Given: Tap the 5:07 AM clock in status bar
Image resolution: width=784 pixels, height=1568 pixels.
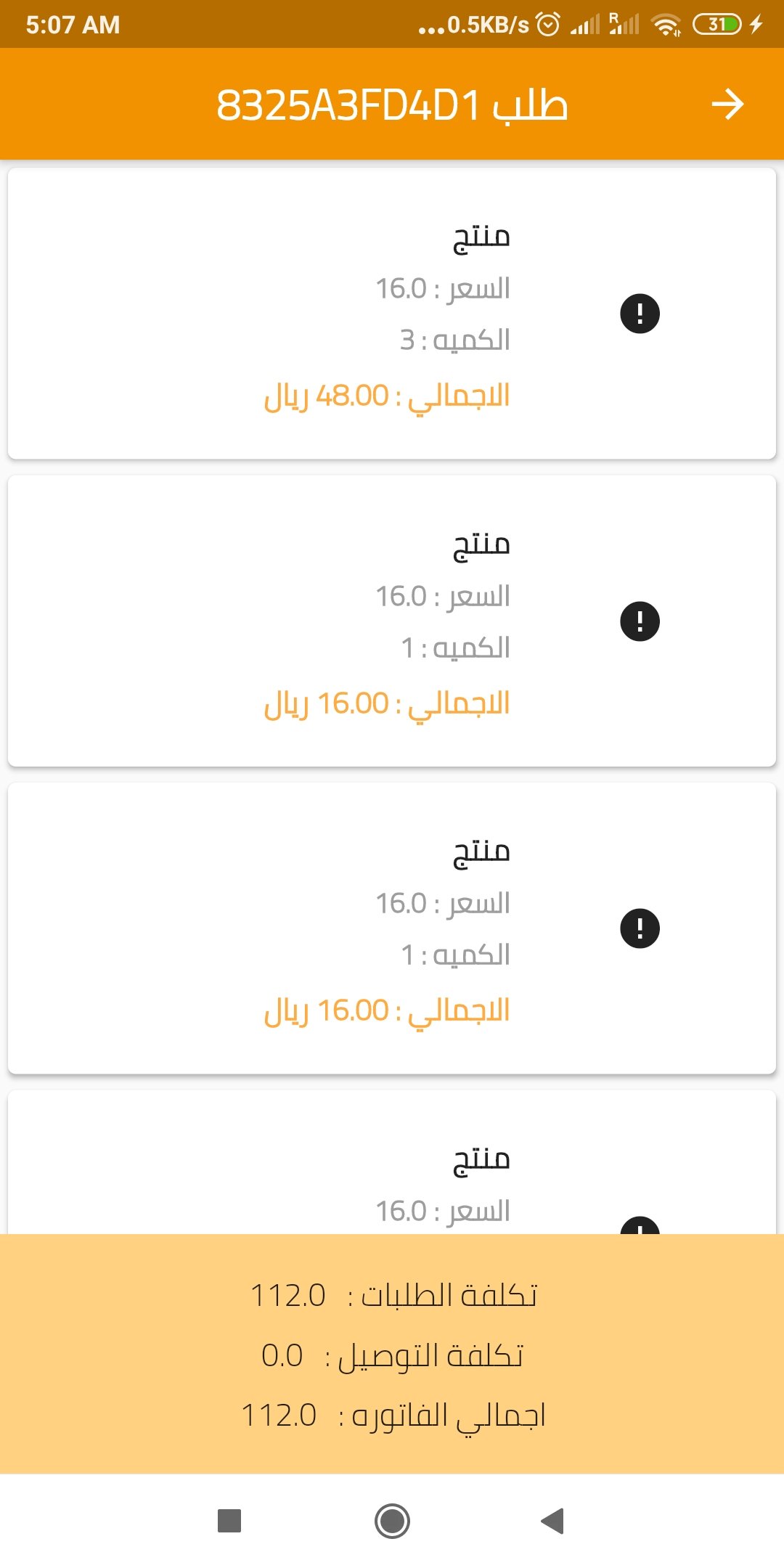Looking at the screenshot, I should [x=73, y=25].
